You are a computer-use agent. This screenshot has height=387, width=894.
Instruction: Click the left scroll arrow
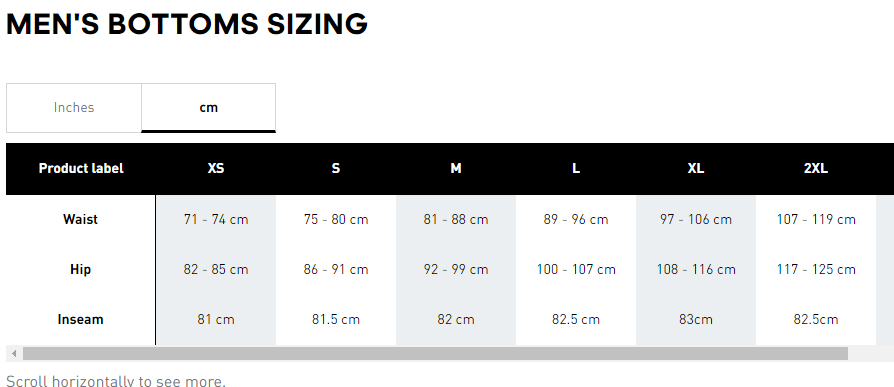[x=14, y=354]
